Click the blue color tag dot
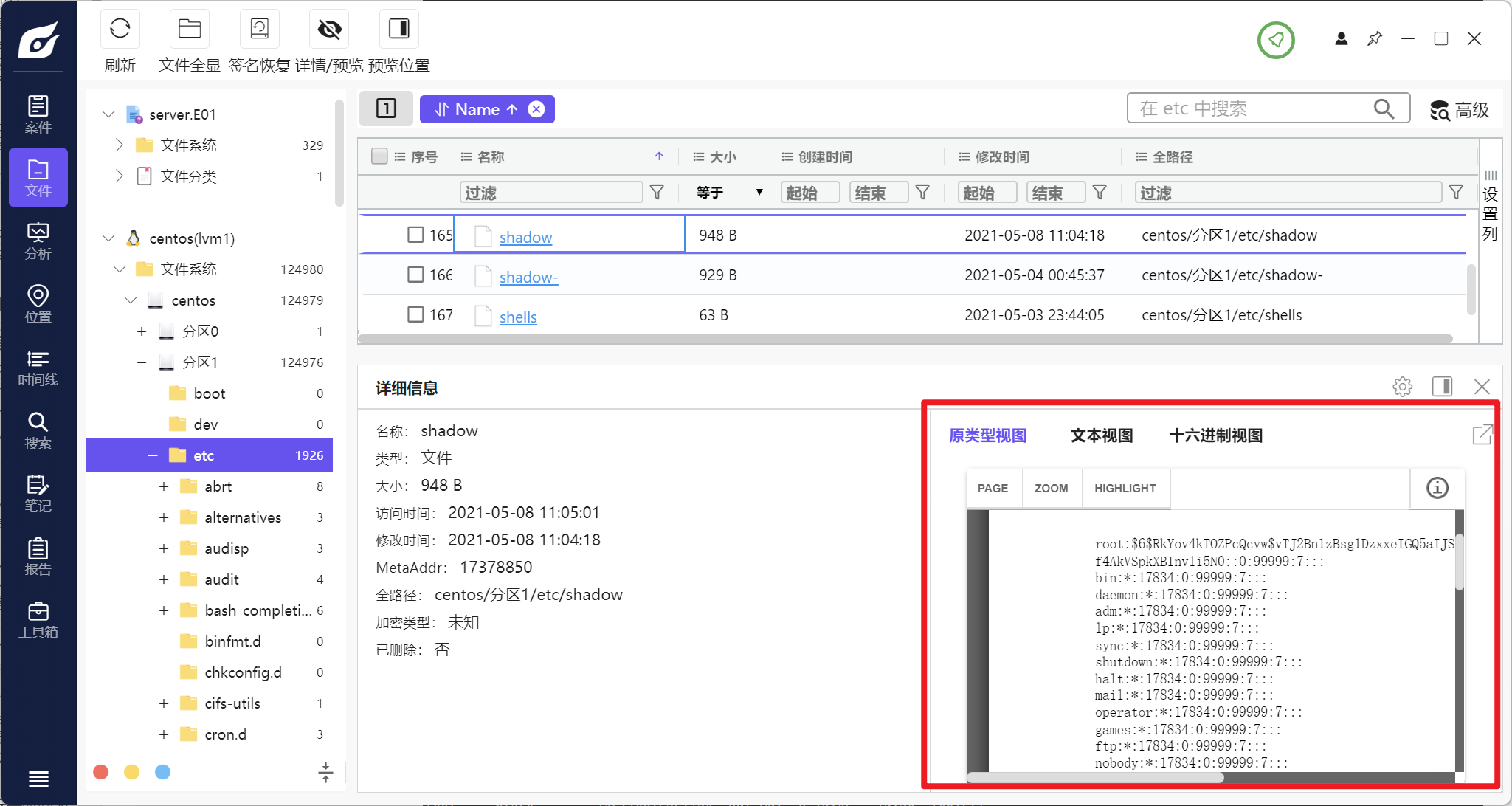Screen dimensions: 1512x806 point(163,772)
